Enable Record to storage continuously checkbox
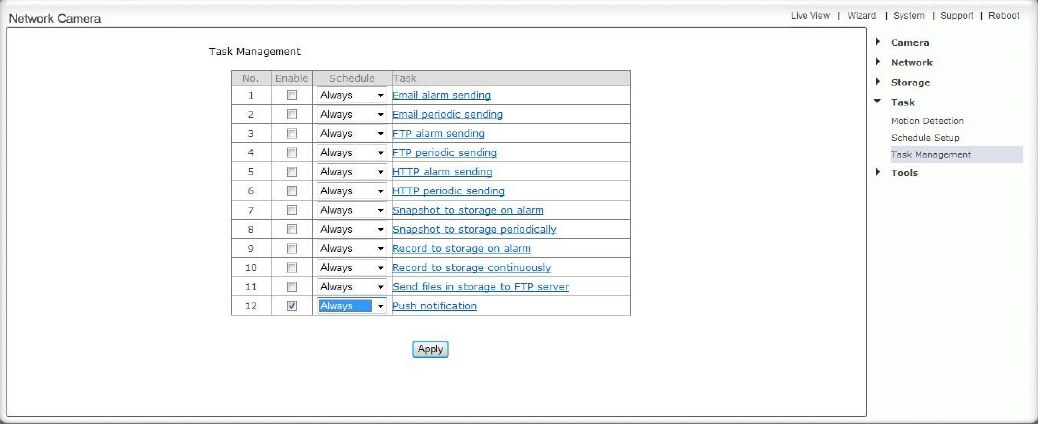1038x424 pixels. pos(292,268)
